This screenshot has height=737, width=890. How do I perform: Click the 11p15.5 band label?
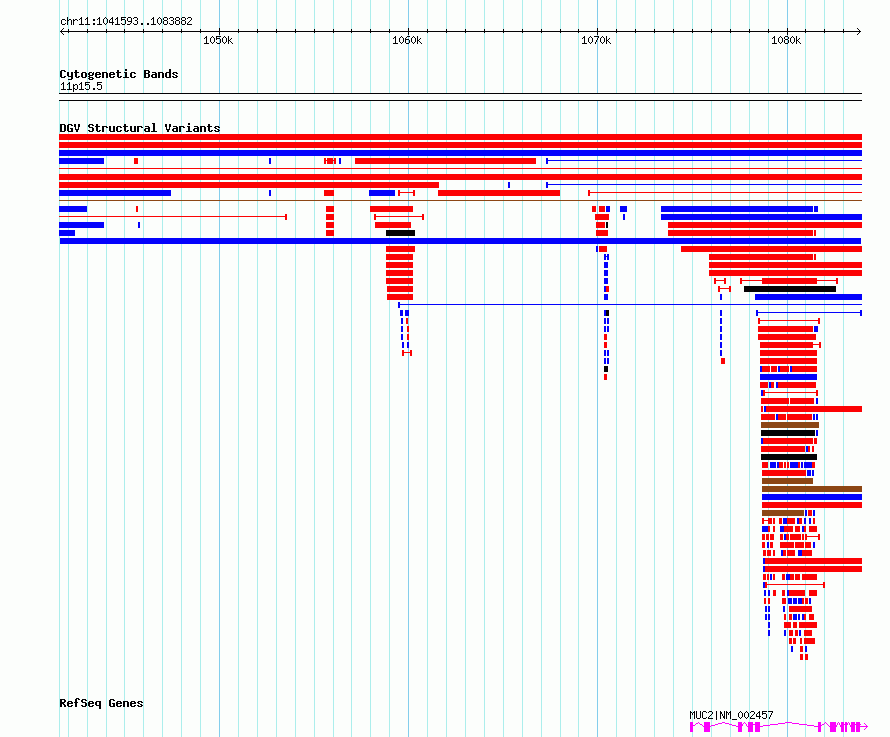[81, 86]
